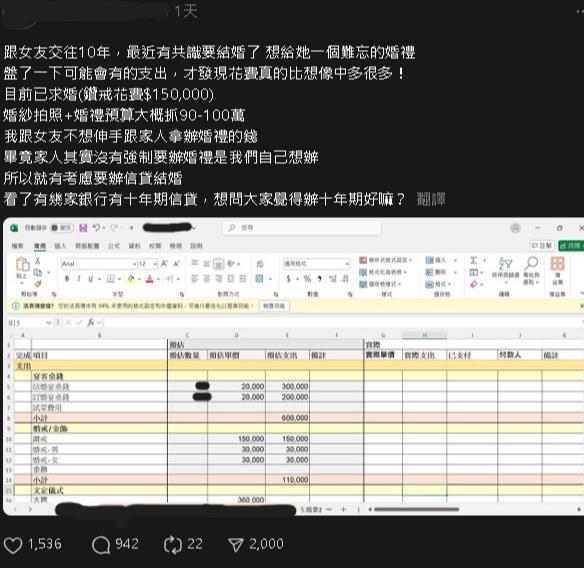Click the Merge and Center icon
584x568 pixels.
coord(260,279)
